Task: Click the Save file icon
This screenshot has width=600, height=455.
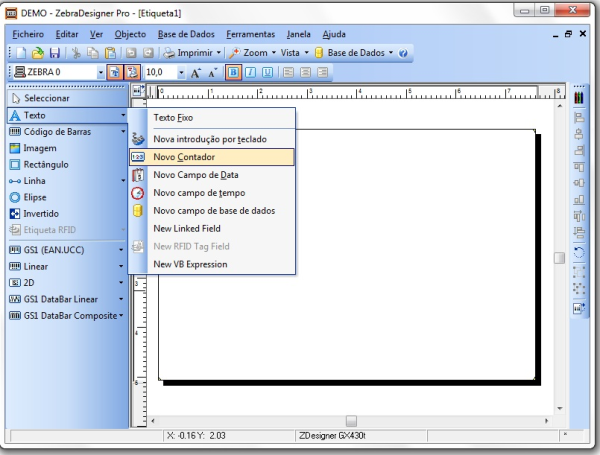Action: (53, 53)
